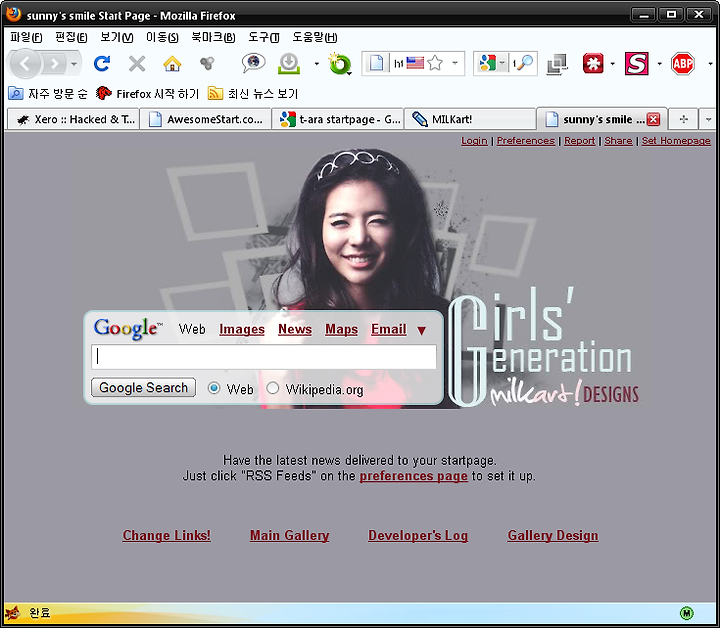Open the 도움말(H) menu

tap(315, 37)
